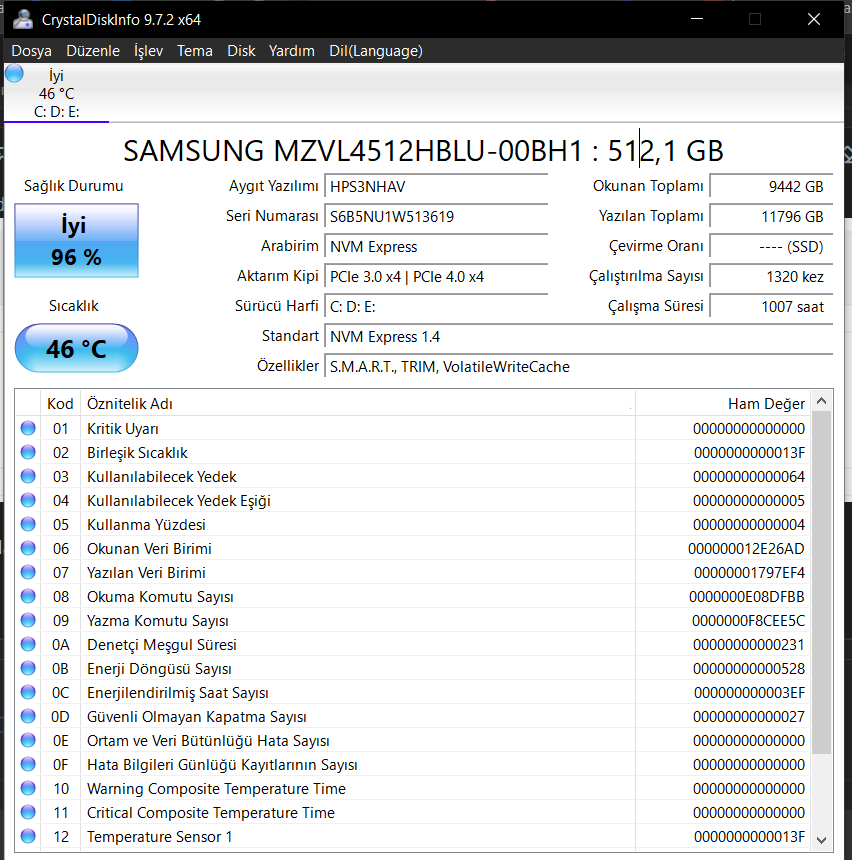Screen dimensions: 852x860
Task: Open the İşlev menu
Action: [148, 51]
